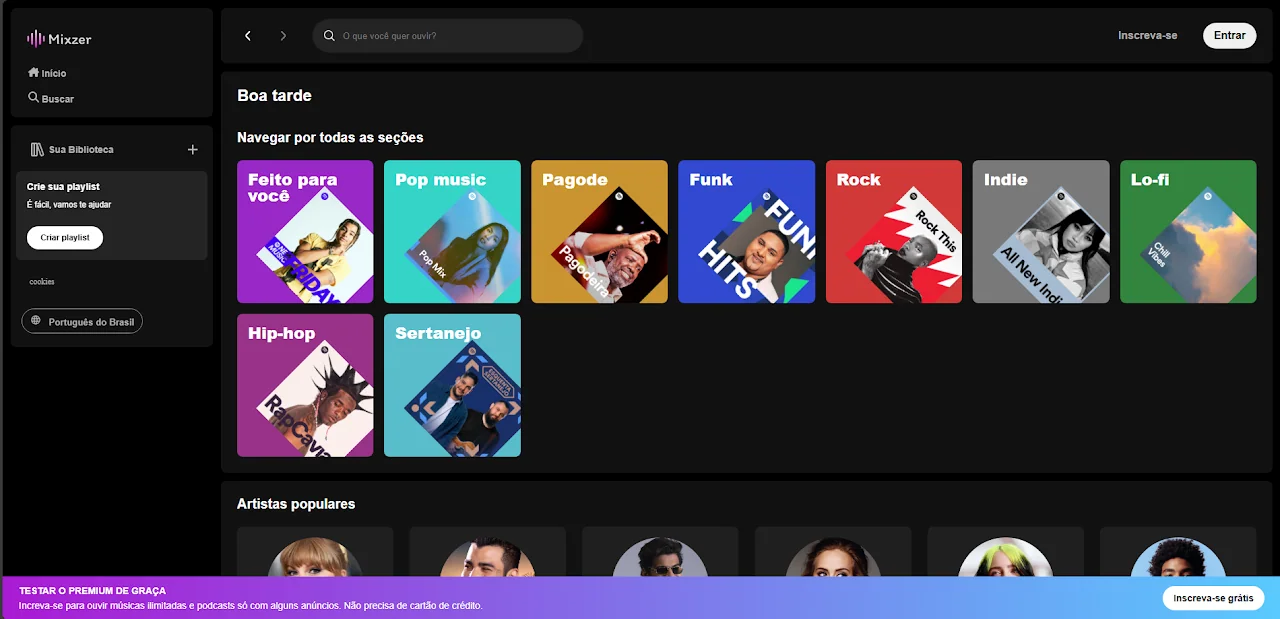Click 'TESTAR O PREMIUM DE GRAÇA' banner text
This screenshot has height=619, width=1280.
coord(92,591)
